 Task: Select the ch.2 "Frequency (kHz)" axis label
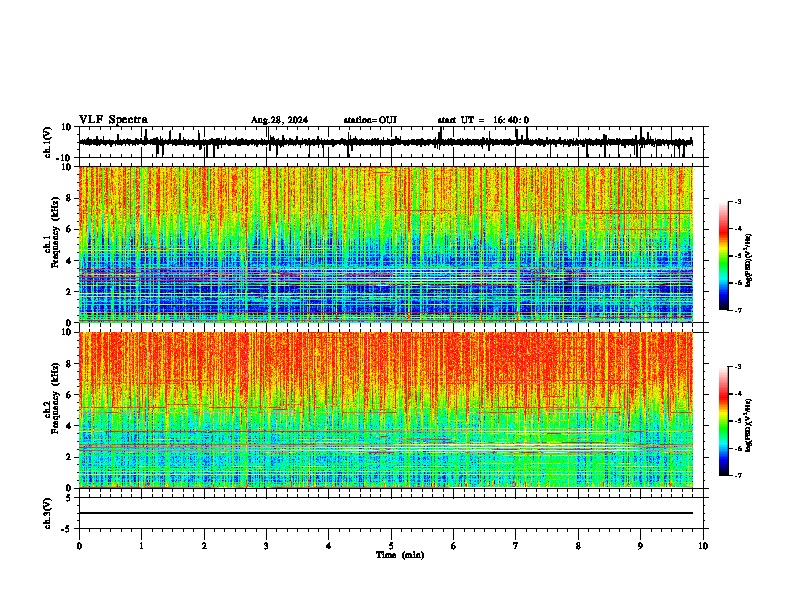coord(55,398)
